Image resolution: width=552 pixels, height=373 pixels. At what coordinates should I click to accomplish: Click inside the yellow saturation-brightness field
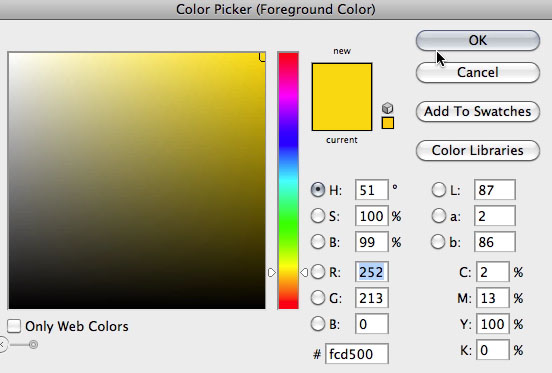[x=137, y=181]
